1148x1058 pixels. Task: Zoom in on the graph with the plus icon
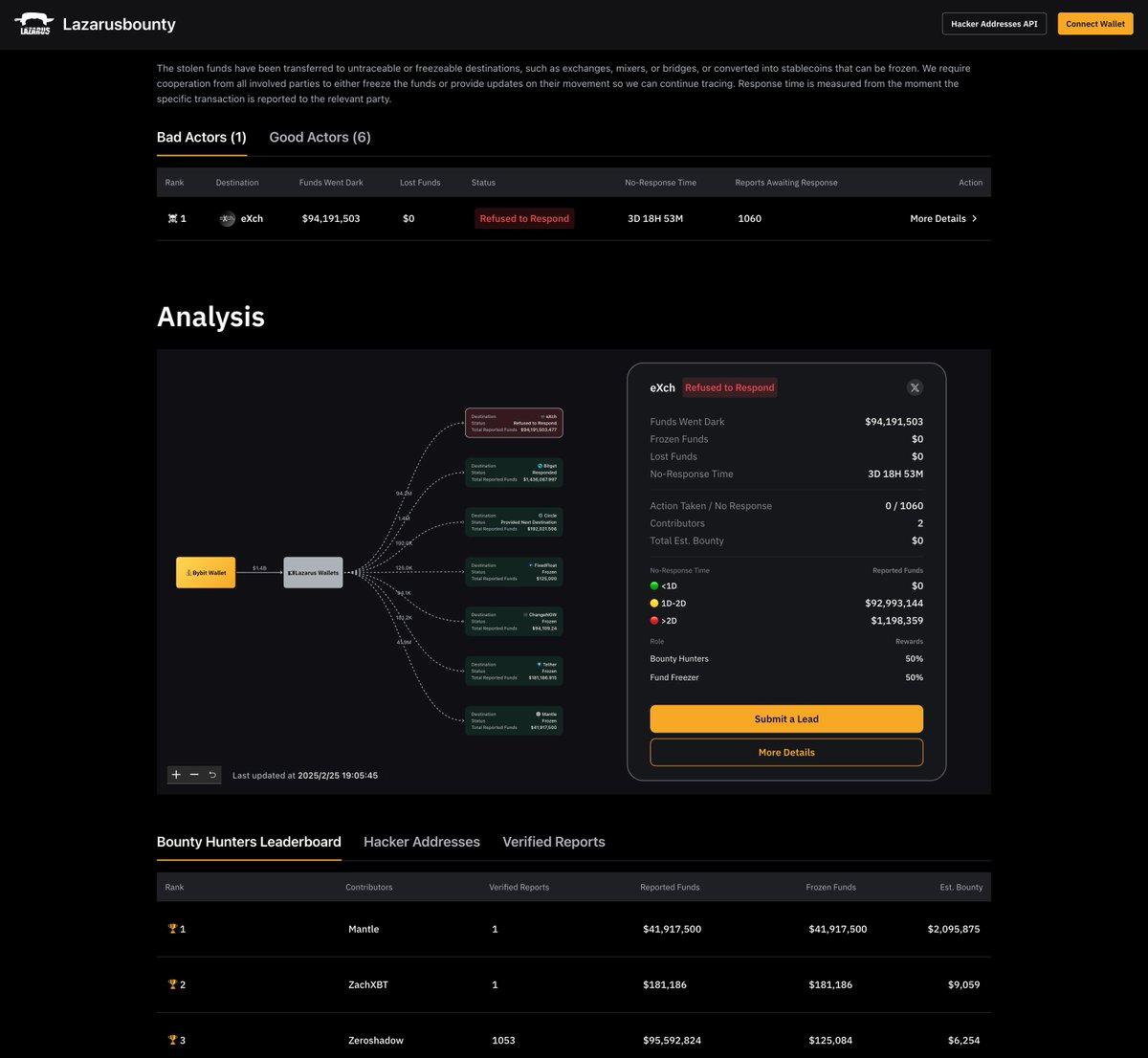175,775
